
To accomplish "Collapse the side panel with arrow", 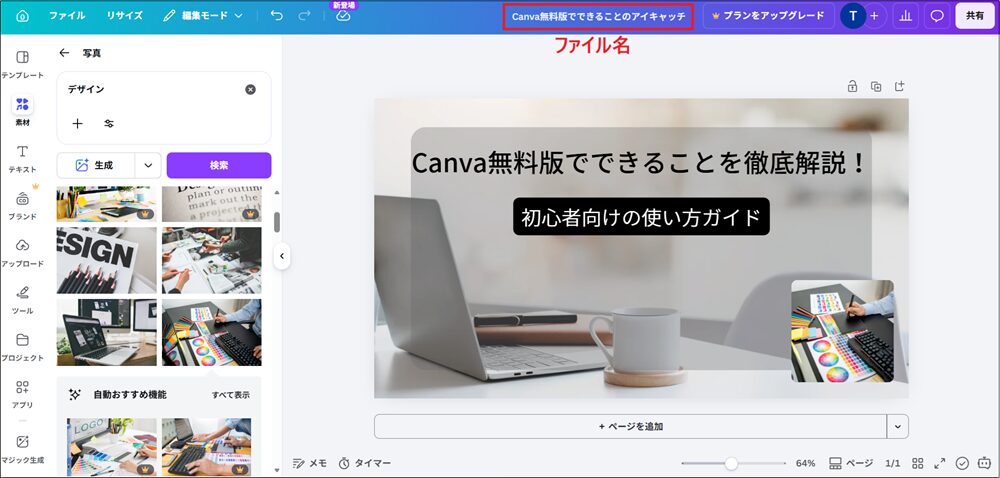I will tap(281, 256).
